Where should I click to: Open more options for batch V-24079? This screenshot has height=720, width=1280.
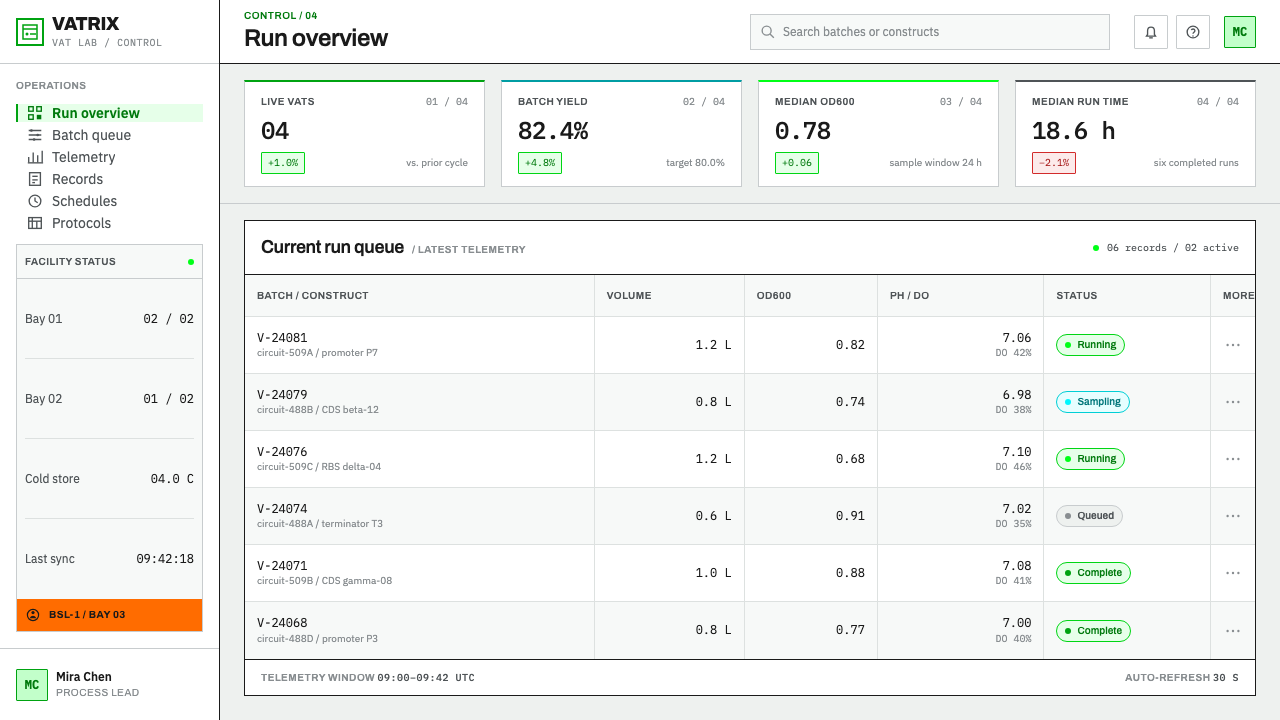coord(1233,402)
